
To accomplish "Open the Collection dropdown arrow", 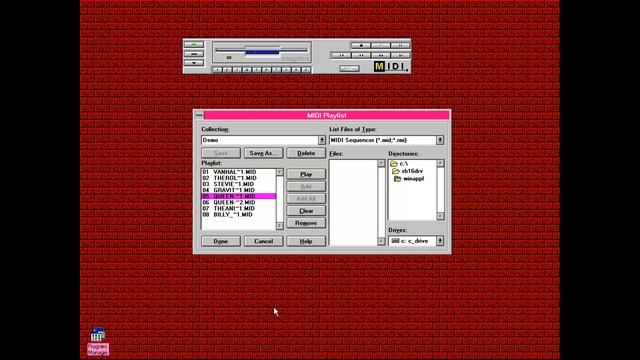I will (x=322, y=140).
